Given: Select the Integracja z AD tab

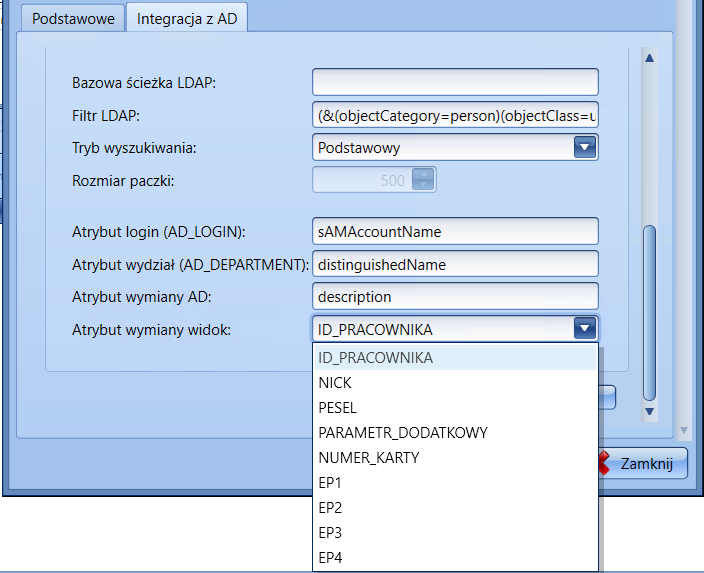Looking at the screenshot, I should [x=187, y=18].
